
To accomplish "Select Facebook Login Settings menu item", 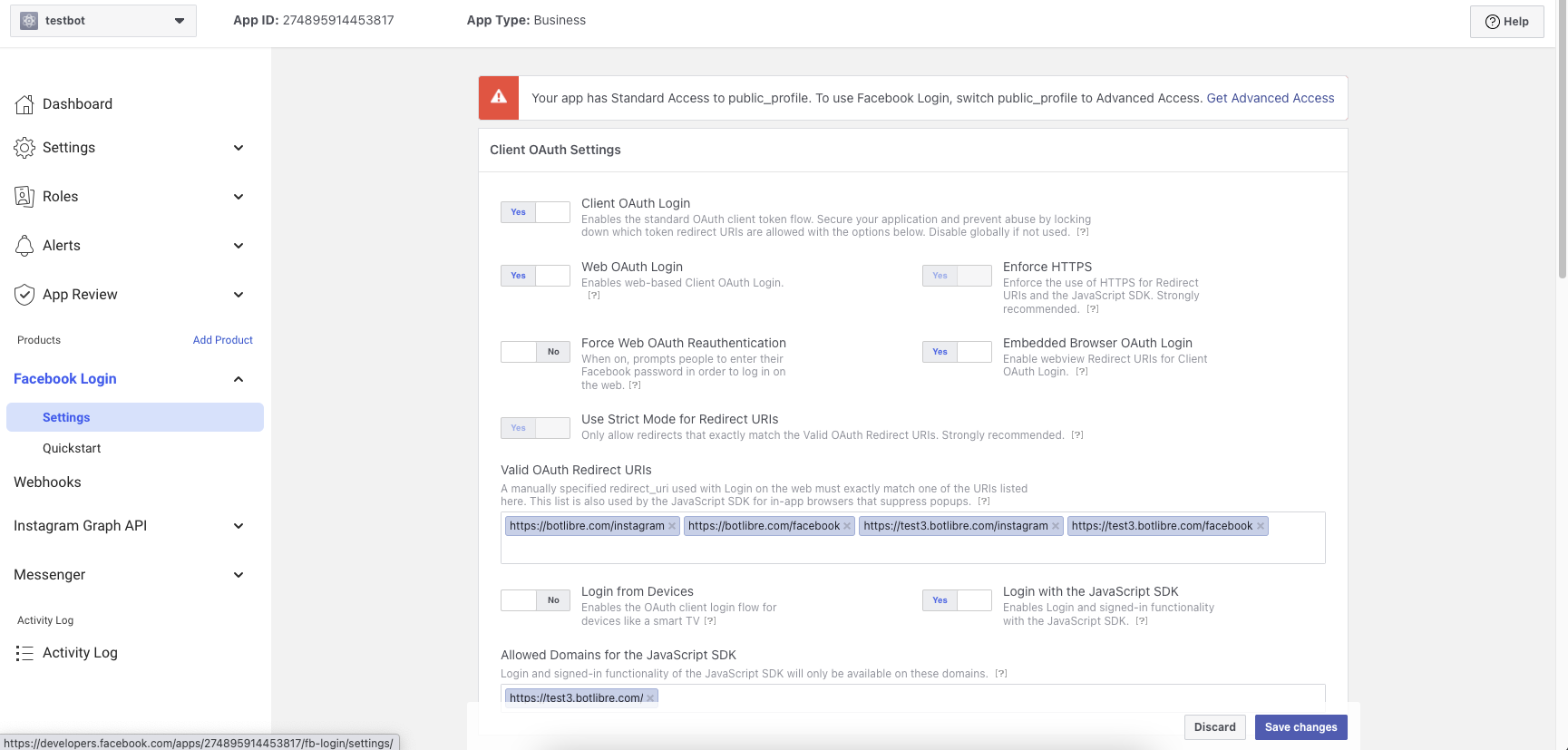I will pos(135,417).
